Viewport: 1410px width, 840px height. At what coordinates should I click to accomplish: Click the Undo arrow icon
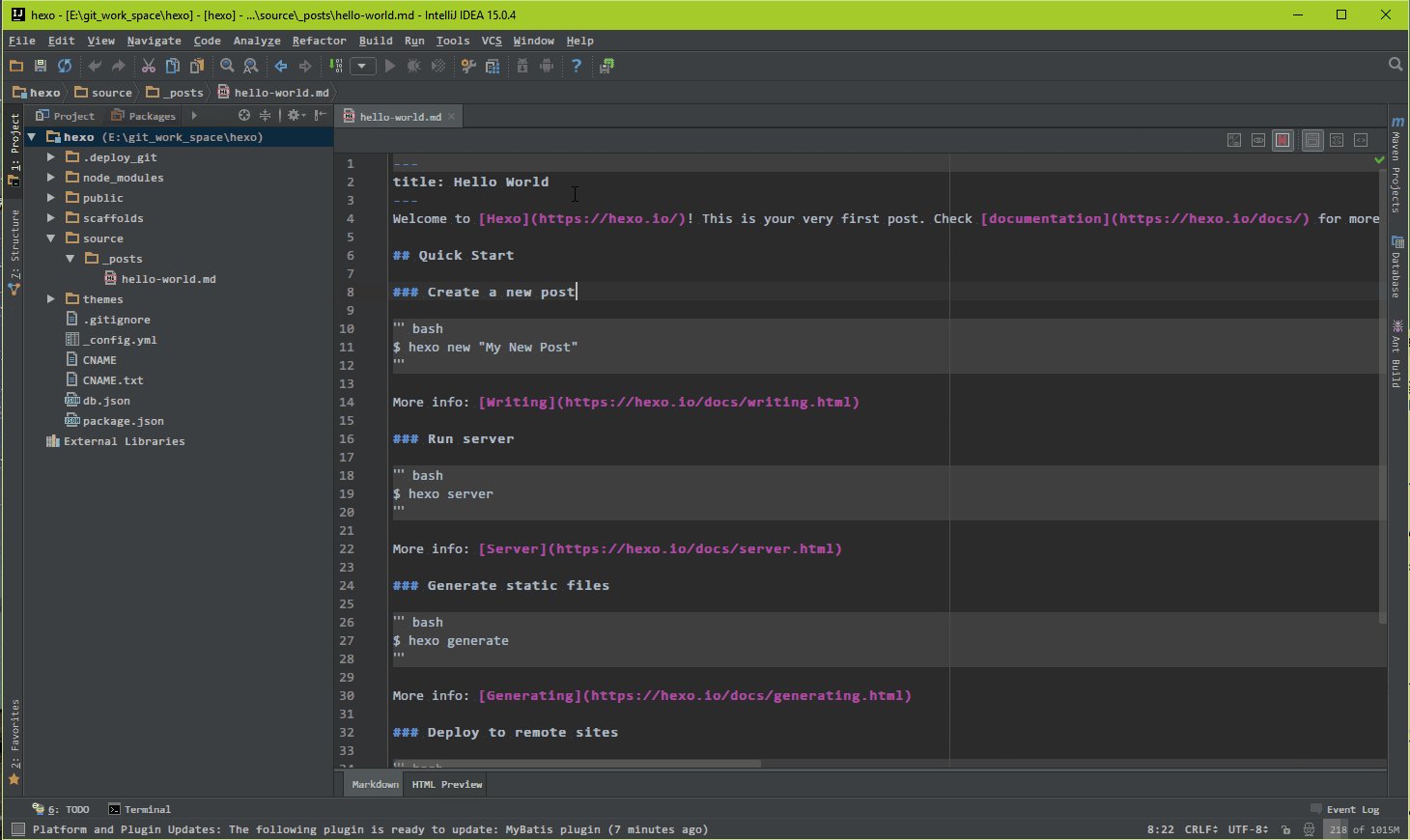[95, 66]
